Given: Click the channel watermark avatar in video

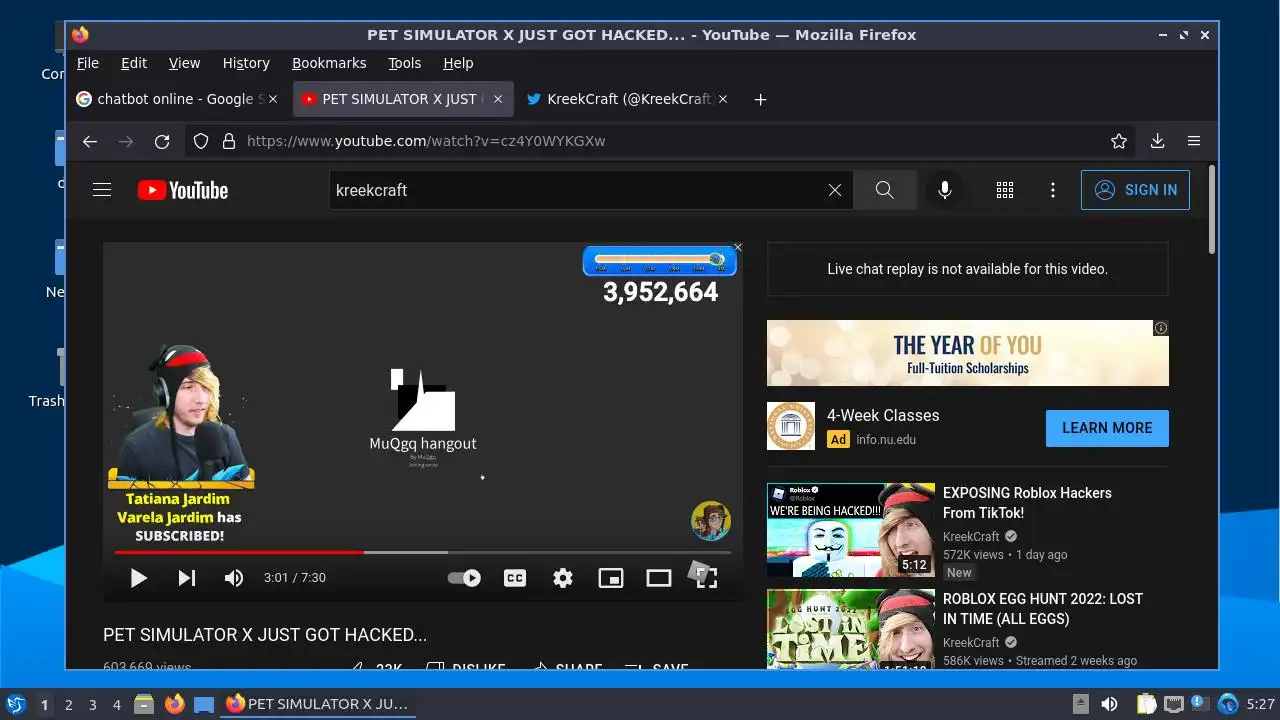Looking at the screenshot, I should [711, 521].
